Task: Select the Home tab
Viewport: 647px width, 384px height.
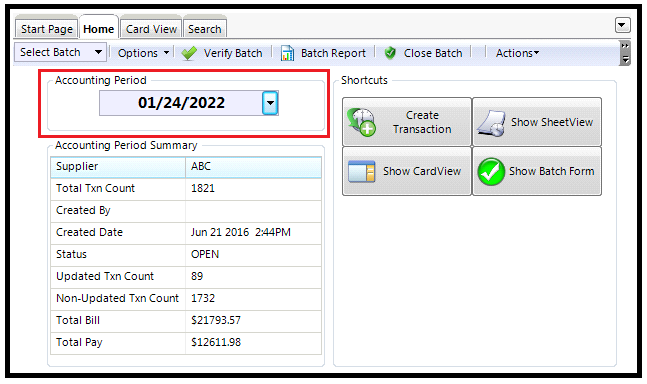Action: (99, 29)
